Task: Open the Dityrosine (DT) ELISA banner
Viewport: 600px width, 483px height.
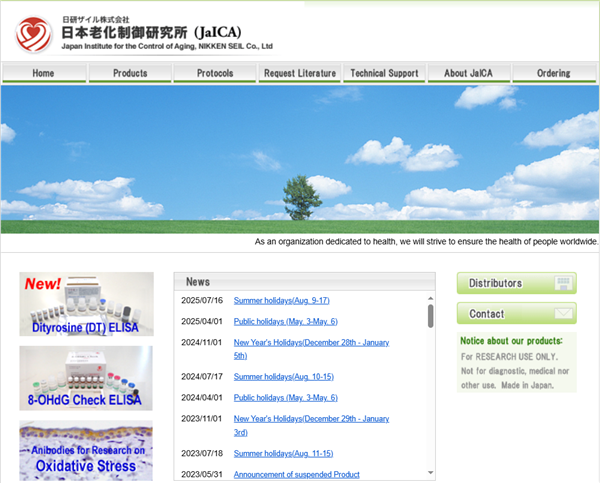Action: point(86,304)
